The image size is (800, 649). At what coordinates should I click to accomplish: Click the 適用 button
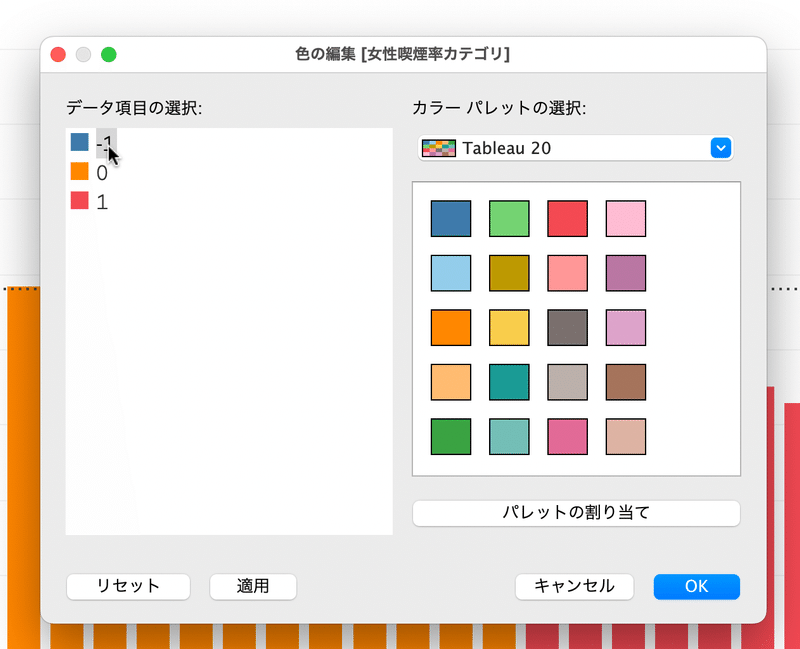(253, 586)
